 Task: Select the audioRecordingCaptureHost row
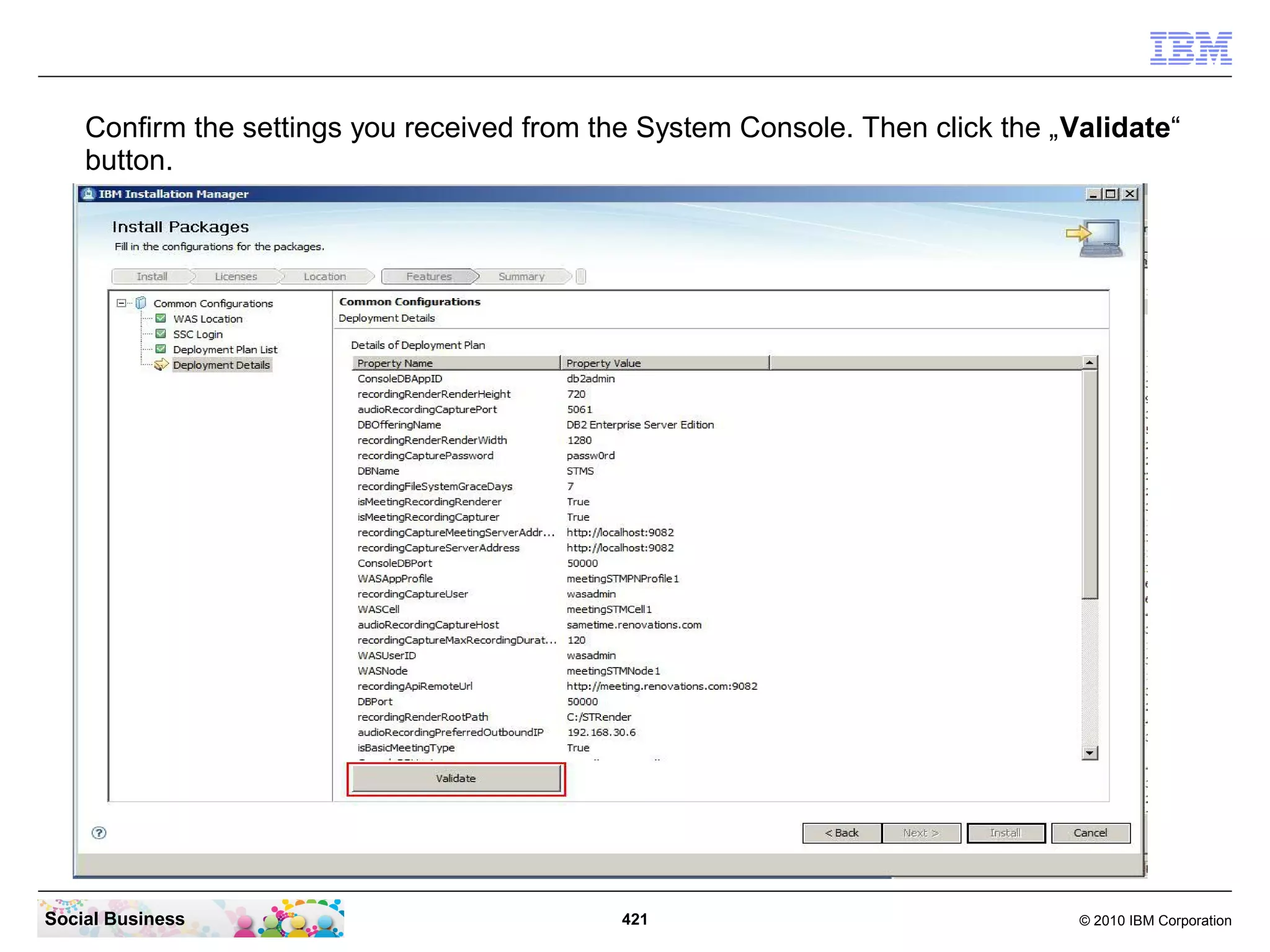pos(716,625)
